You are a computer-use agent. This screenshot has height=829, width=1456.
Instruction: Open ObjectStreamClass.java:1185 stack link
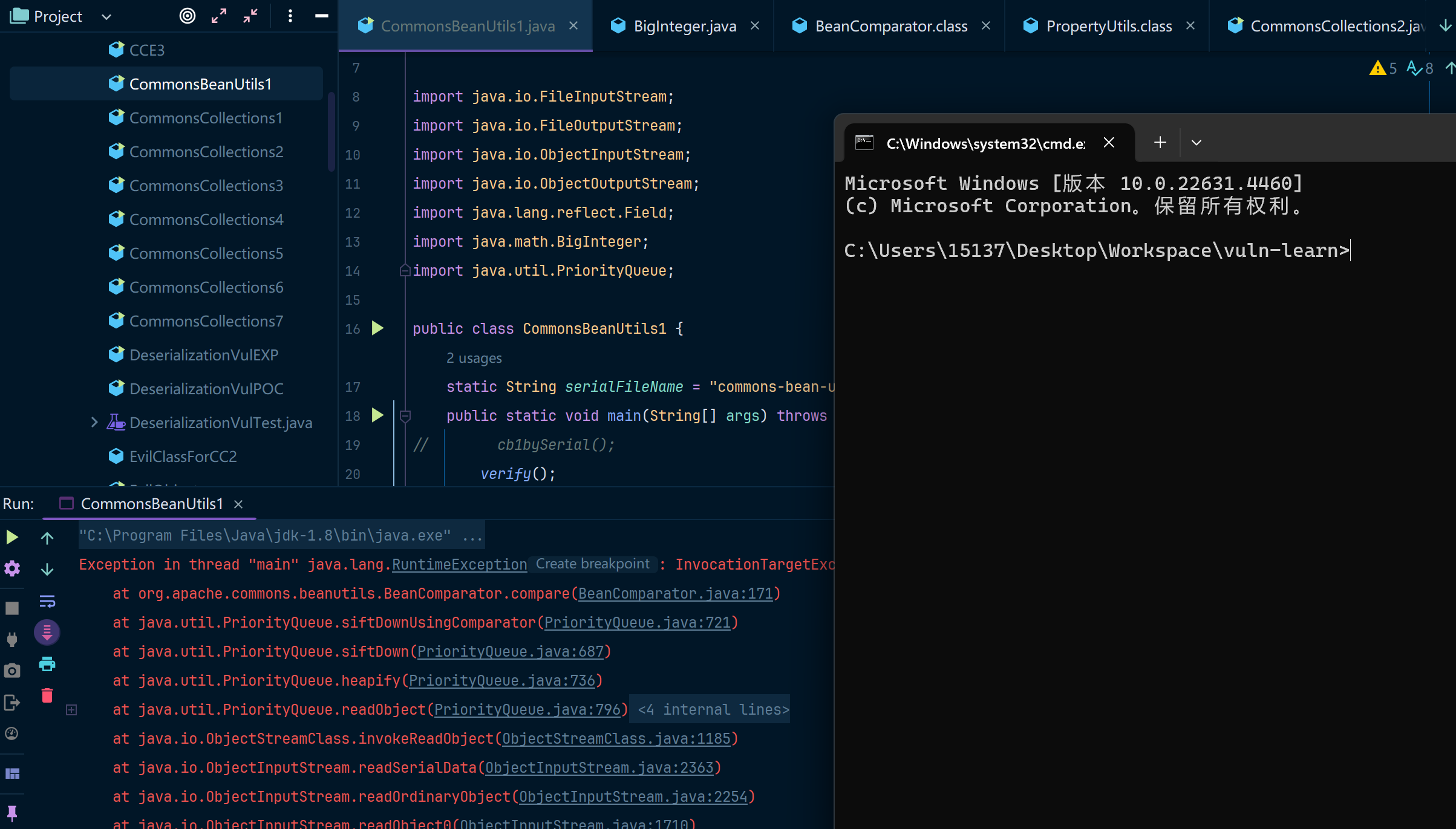pos(616,739)
